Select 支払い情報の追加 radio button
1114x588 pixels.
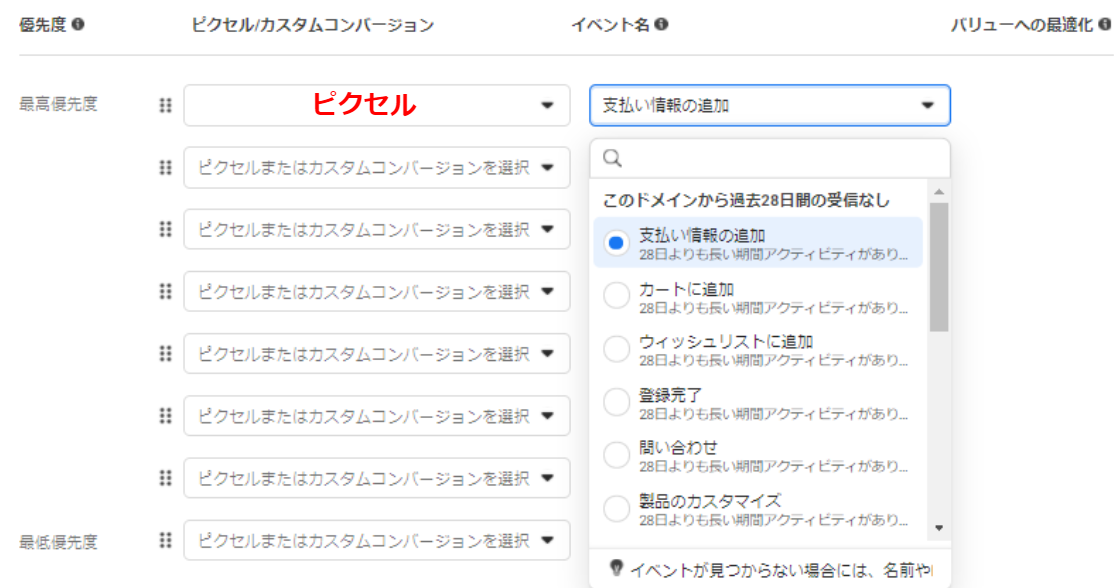[x=616, y=243]
